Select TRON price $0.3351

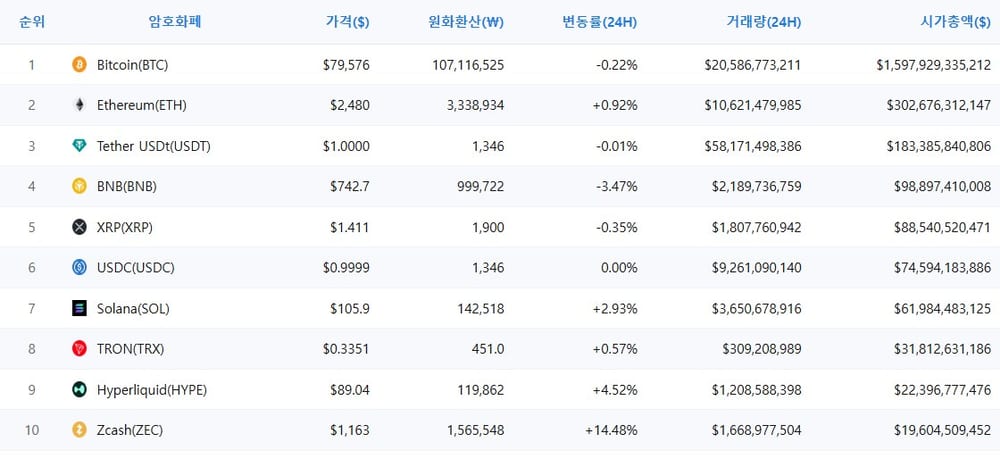[346, 349]
